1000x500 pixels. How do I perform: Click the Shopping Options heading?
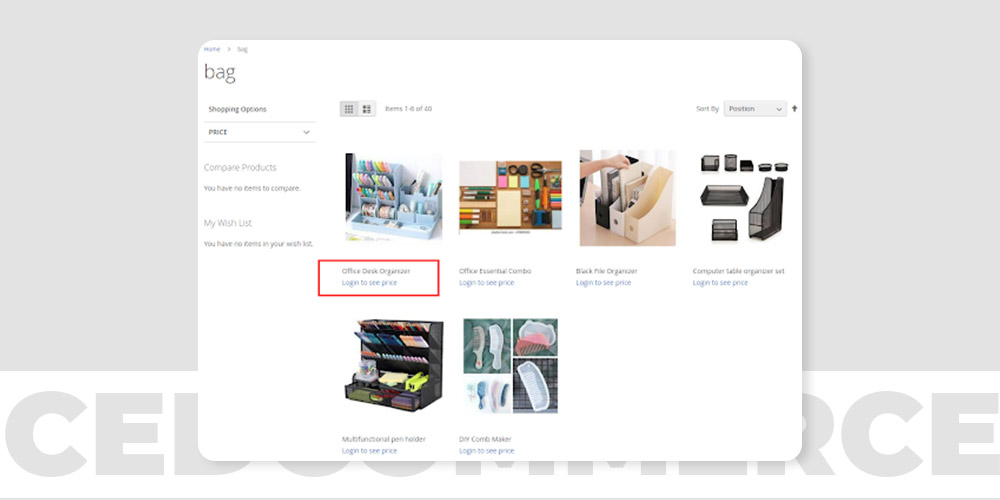point(237,109)
